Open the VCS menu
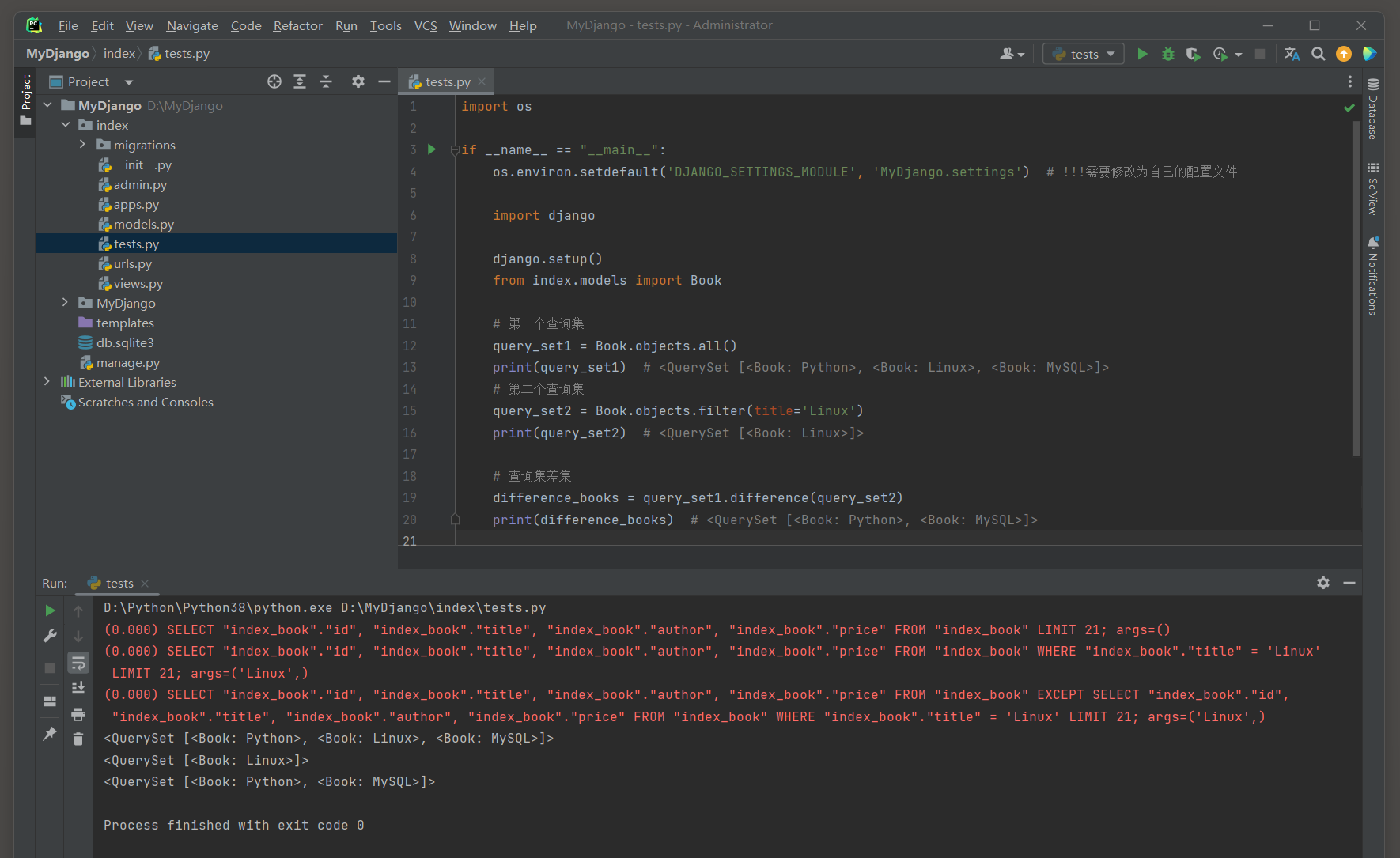Screen dimensions: 1400x858 (426, 25)
